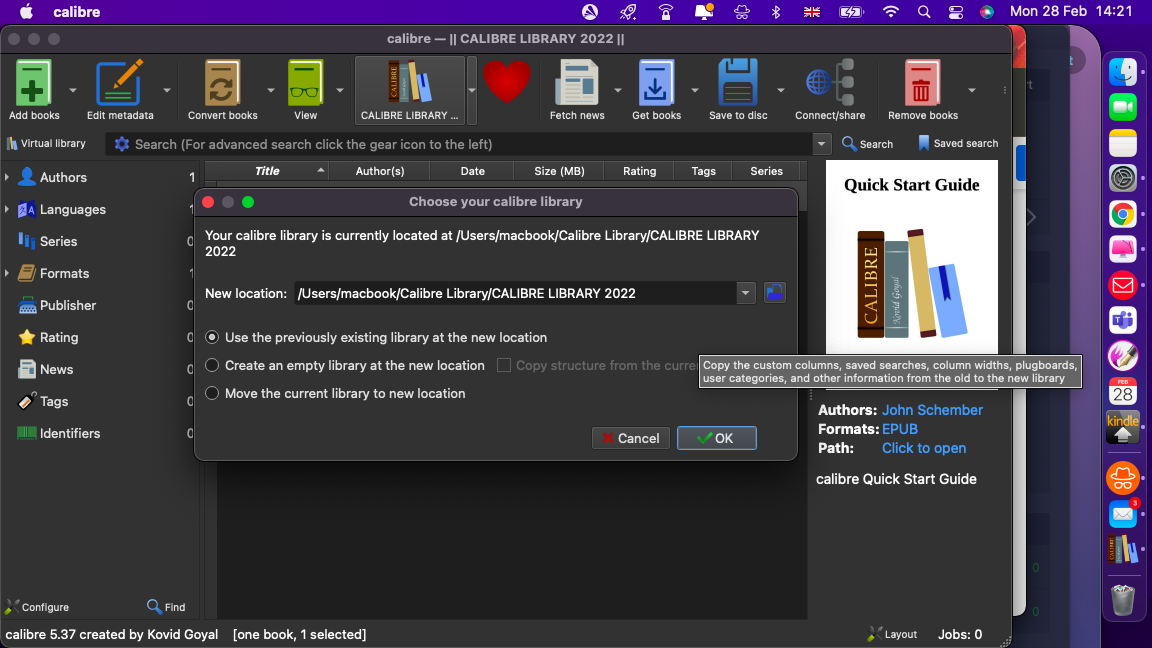
Task: Open the New location path dropdown
Action: pyautogui.click(x=745, y=293)
